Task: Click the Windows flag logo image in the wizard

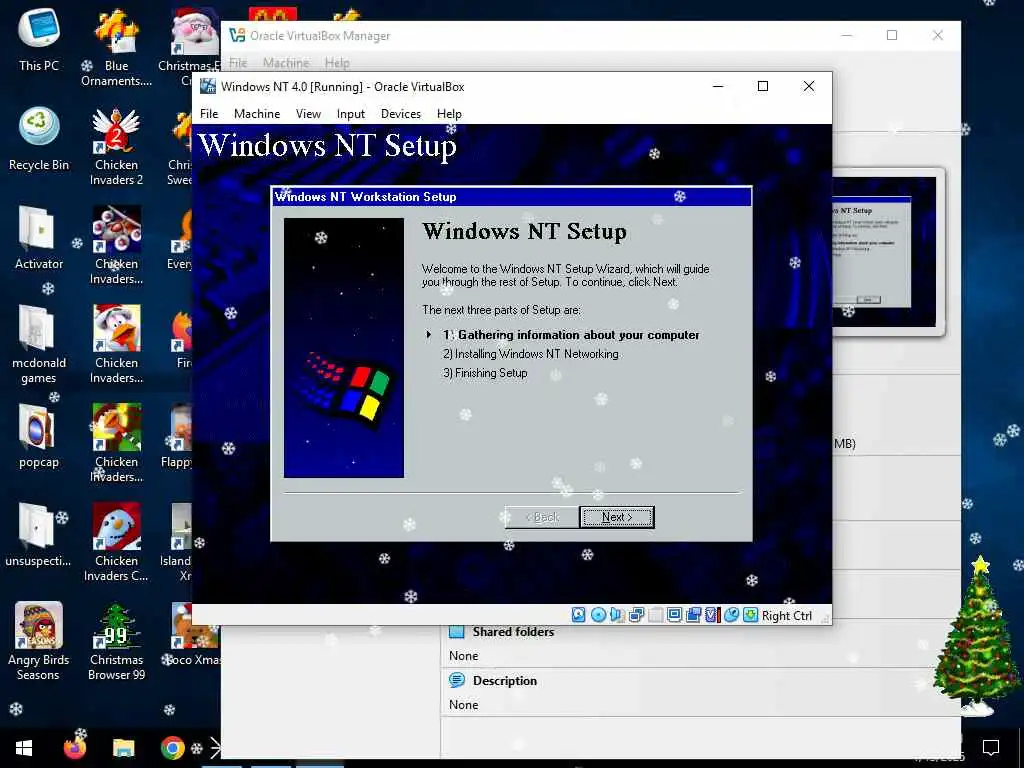Action: click(344, 347)
